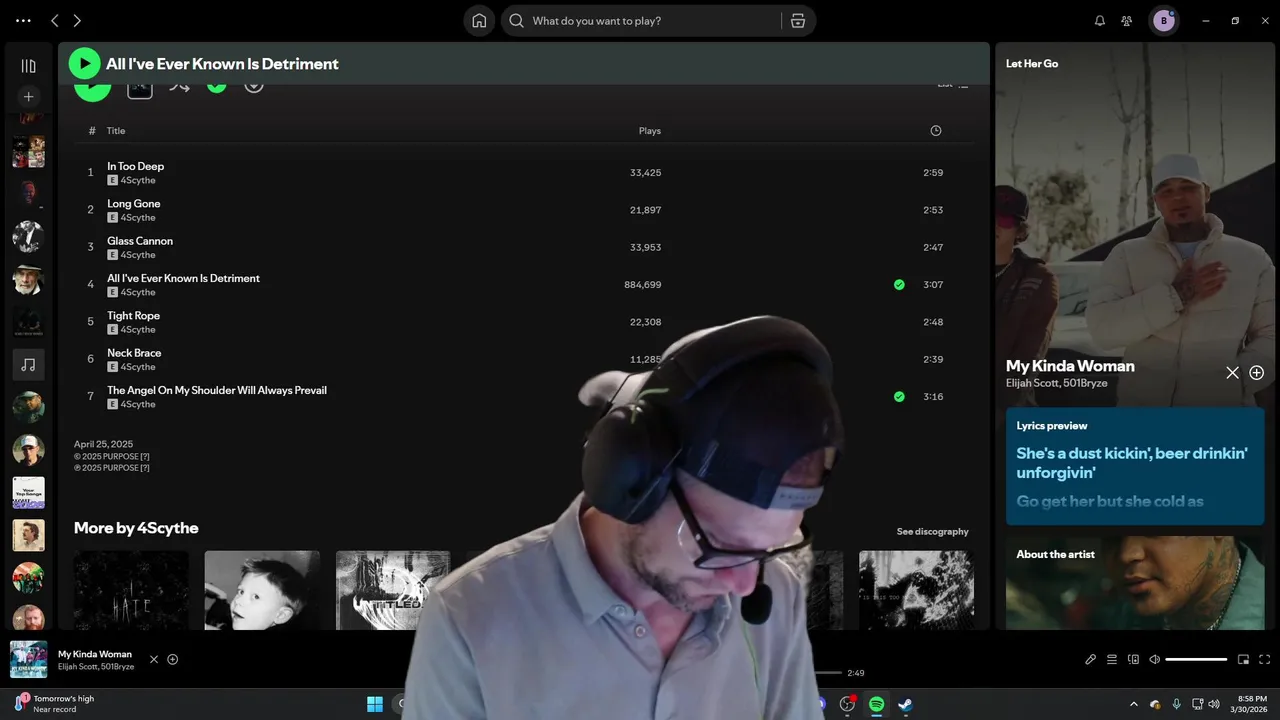The image size is (1280, 720).
Task: Open Connect to a device icon
Action: pyautogui.click(x=1133, y=659)
